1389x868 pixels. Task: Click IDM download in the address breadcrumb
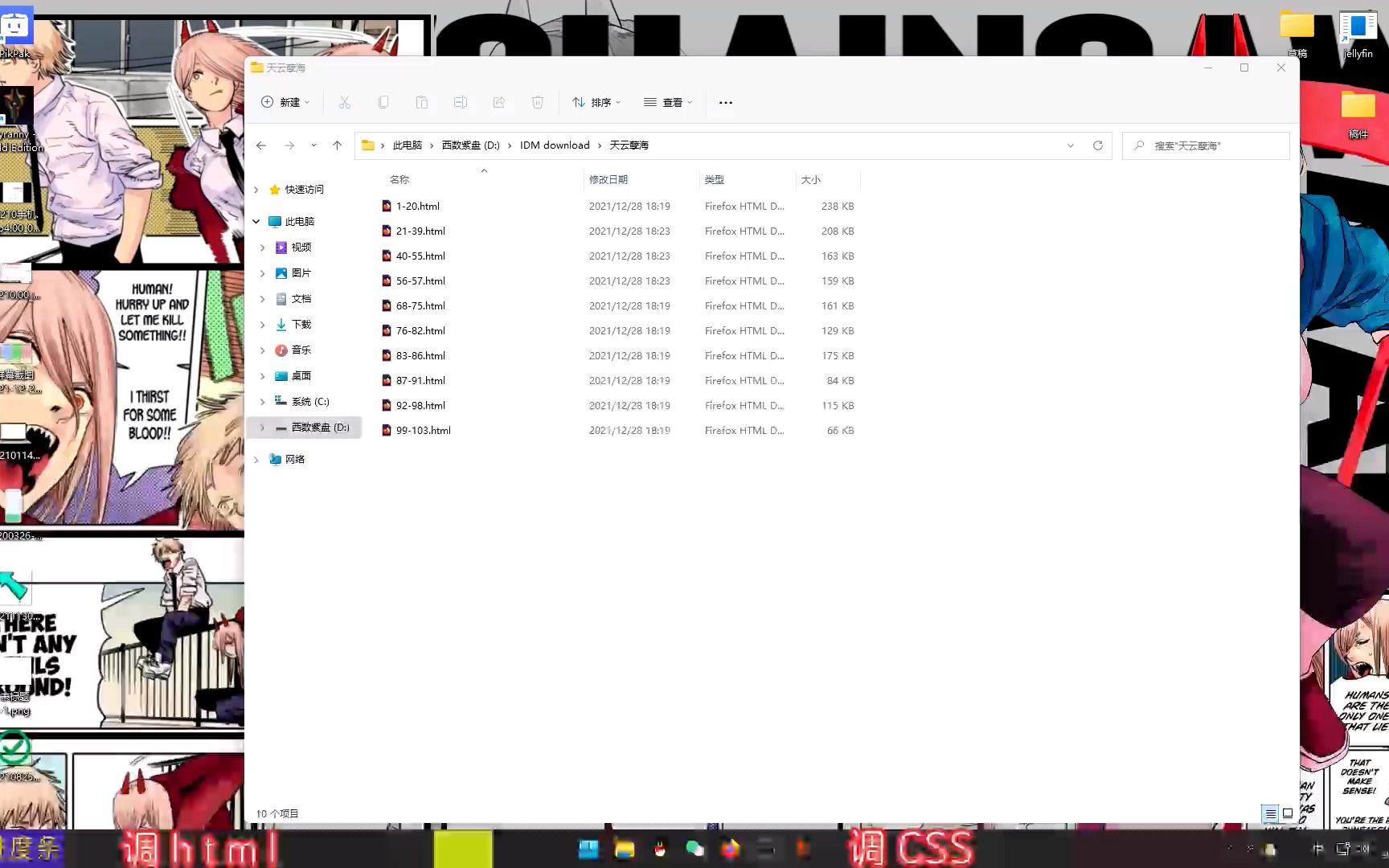coord(555,145)
